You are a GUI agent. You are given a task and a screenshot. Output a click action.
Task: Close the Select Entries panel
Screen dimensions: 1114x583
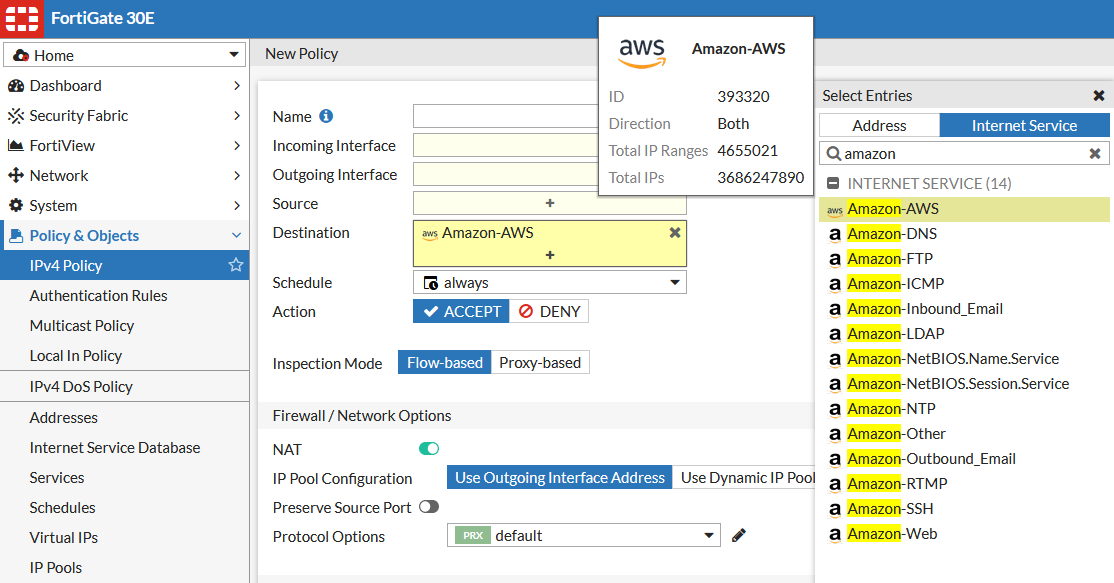1099,96
